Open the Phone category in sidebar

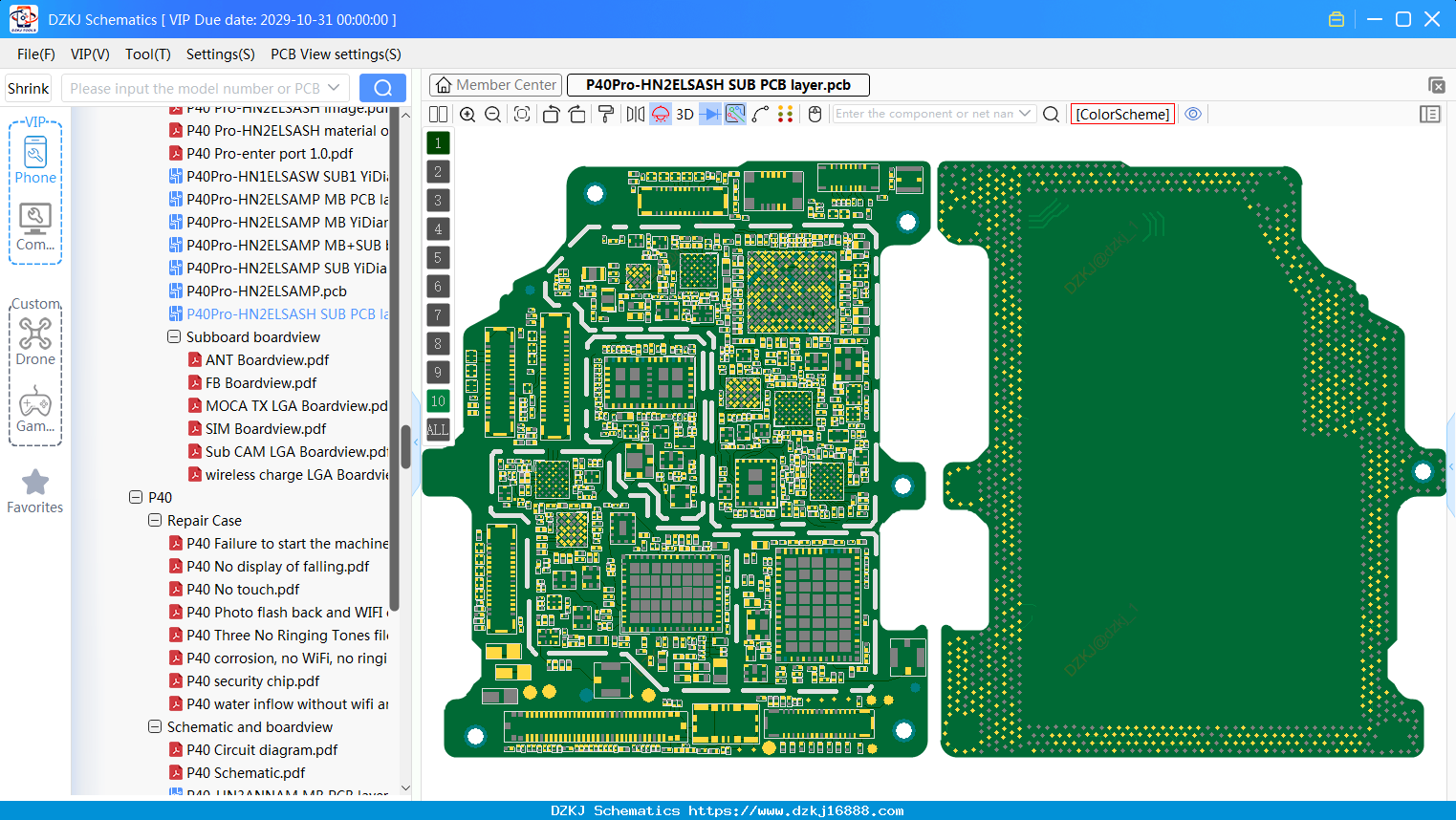(x=35, y=160)
